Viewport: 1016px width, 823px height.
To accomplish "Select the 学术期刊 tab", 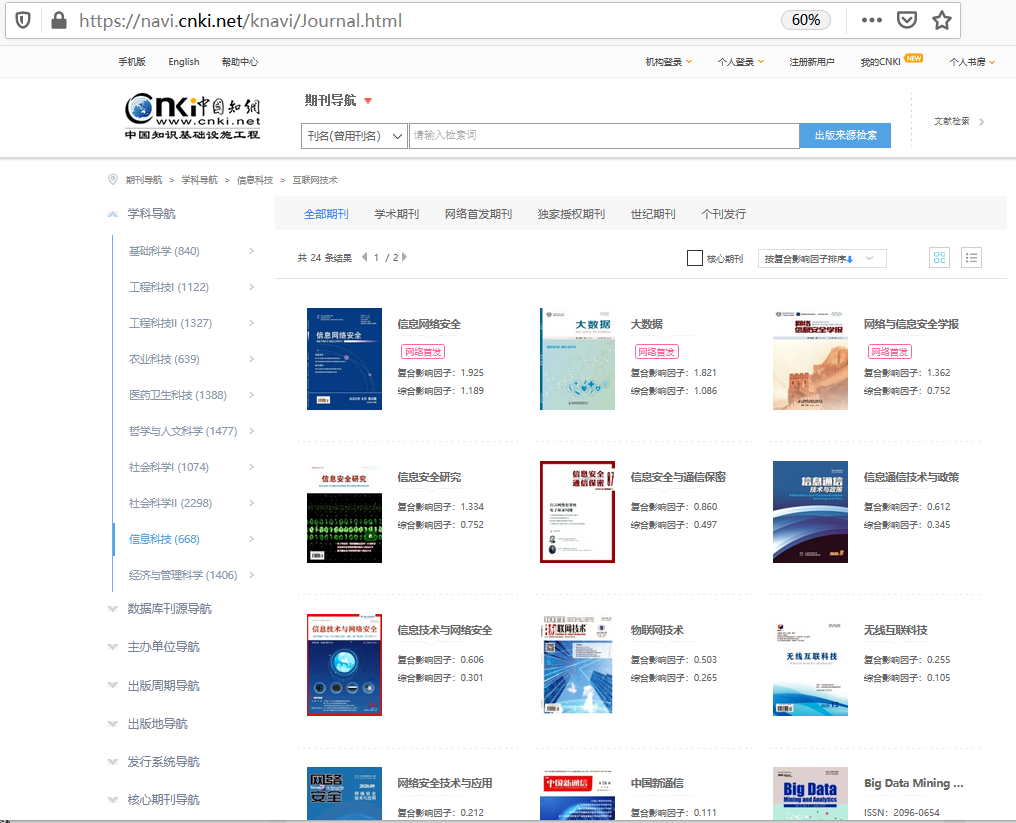I will pyautogui.click(x=397, y=214).
